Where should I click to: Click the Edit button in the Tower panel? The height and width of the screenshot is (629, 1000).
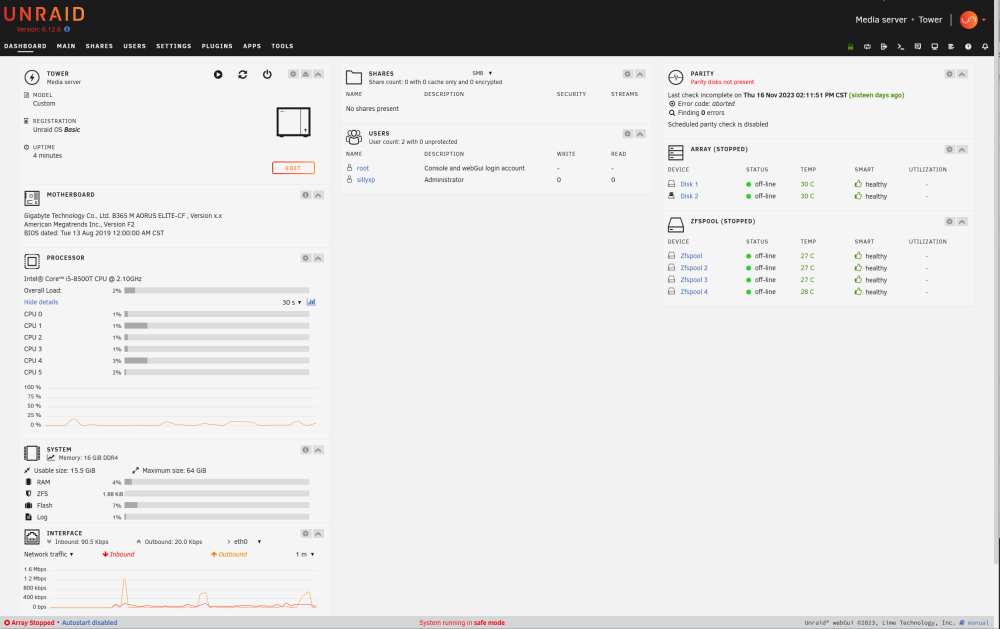[x=293, y=168]
